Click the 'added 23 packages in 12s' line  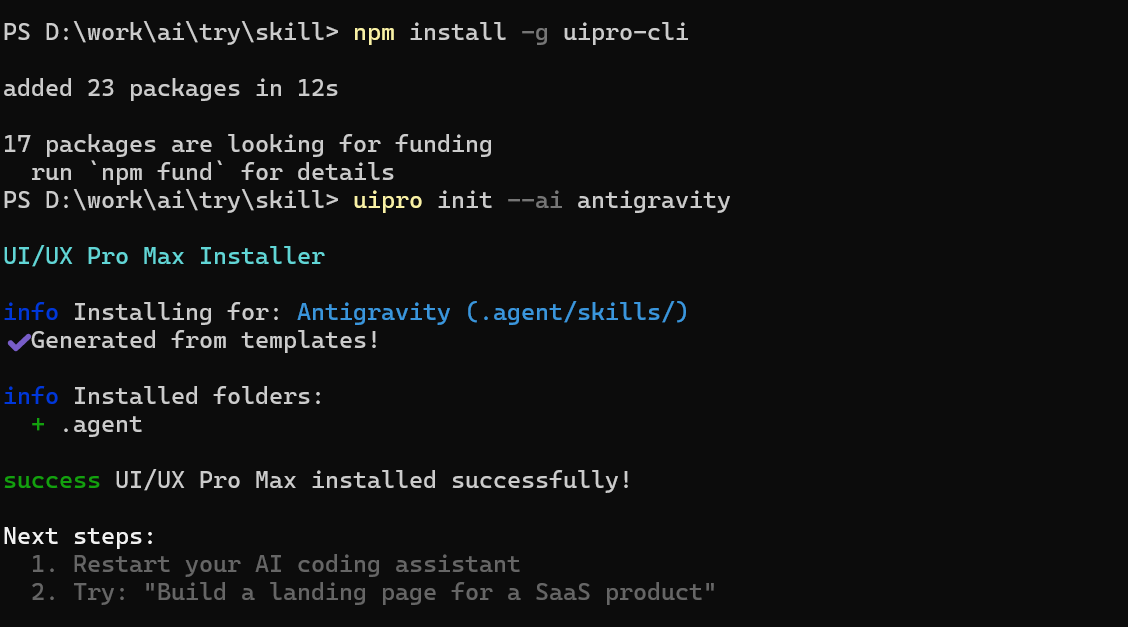point(171,89)
